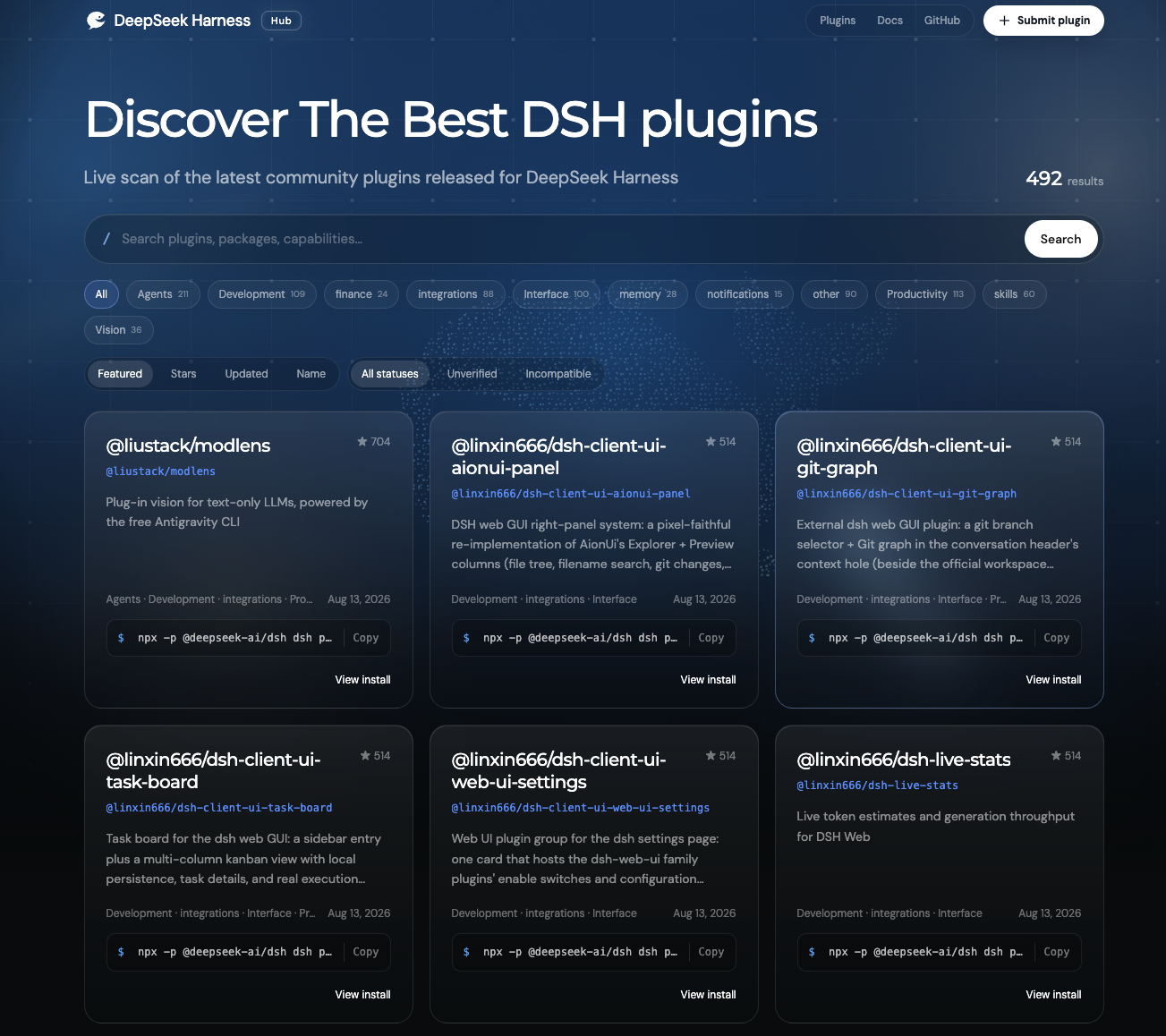Image resolution: width=1166 pixels, height=1036 pixels.
Task: Click the @liustack/modlens card title
Action: pos(188,446)
